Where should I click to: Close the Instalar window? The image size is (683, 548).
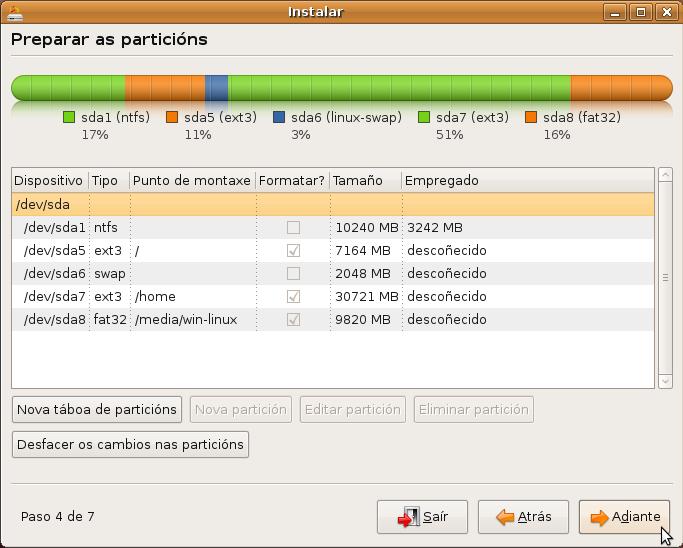point(666,12)
